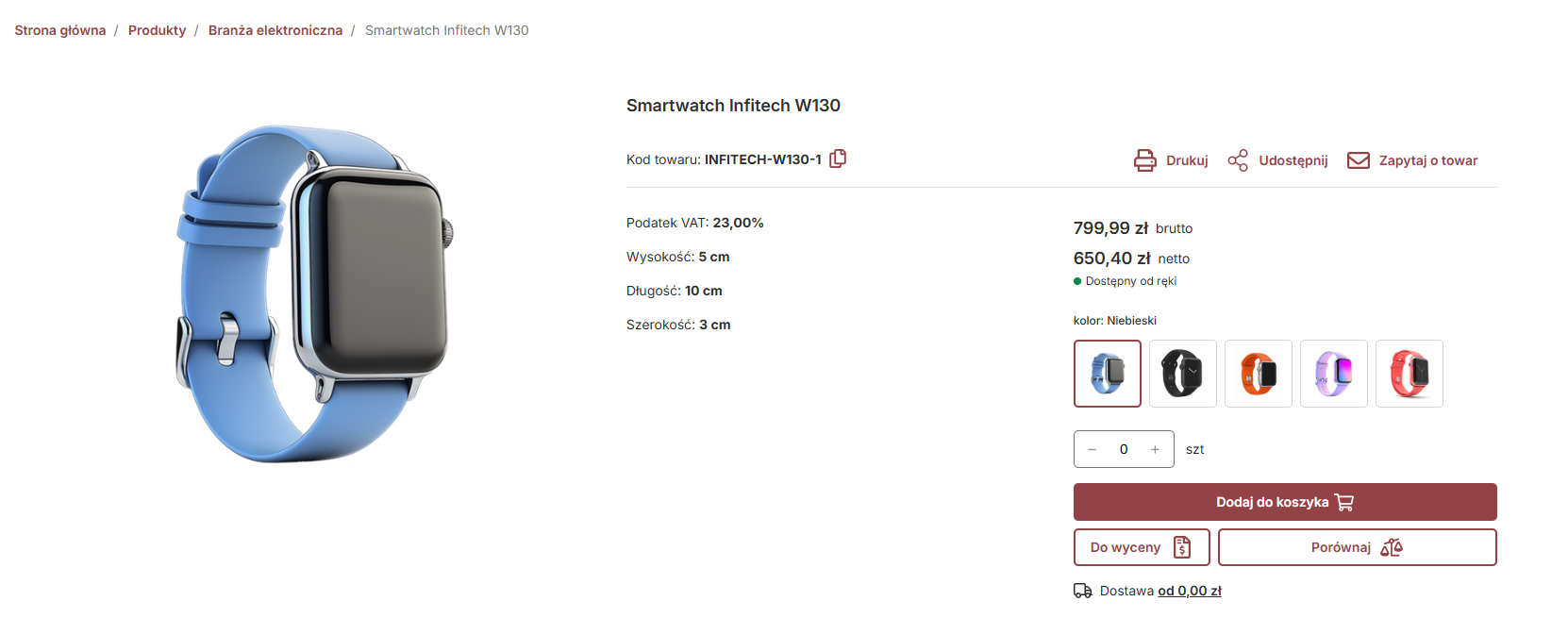Screen dimensions: 1568x618
Task: Click the scales icon in Porównaj
Action: click(1392, 547)
